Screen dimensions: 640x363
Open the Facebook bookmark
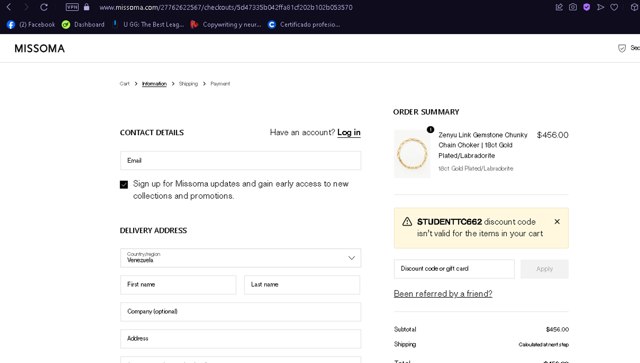click(31, 24)
